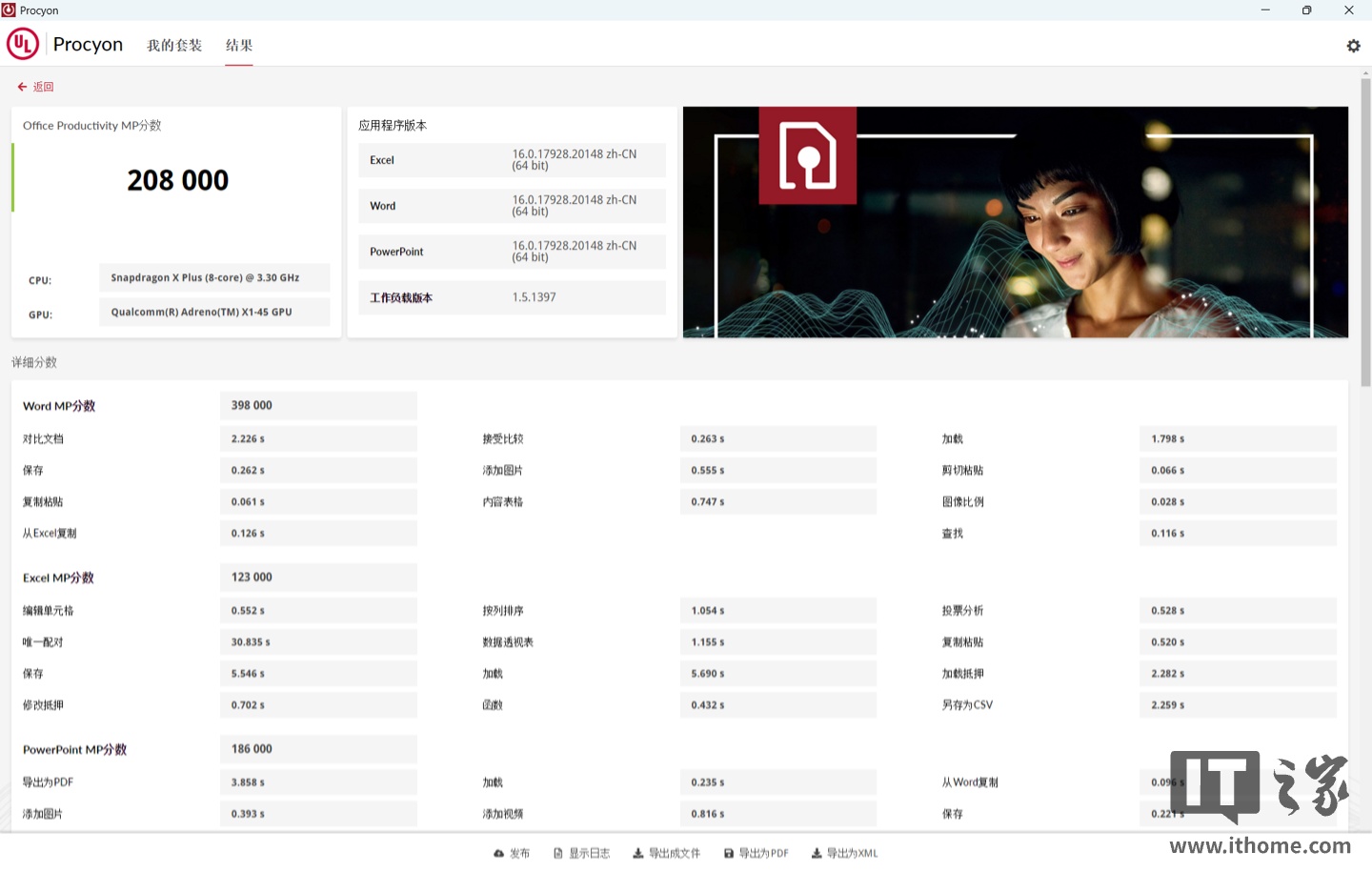The image size is (1372, 872).
Task: Click the 发布 cloud upload icon
Action: click(499, 854)
